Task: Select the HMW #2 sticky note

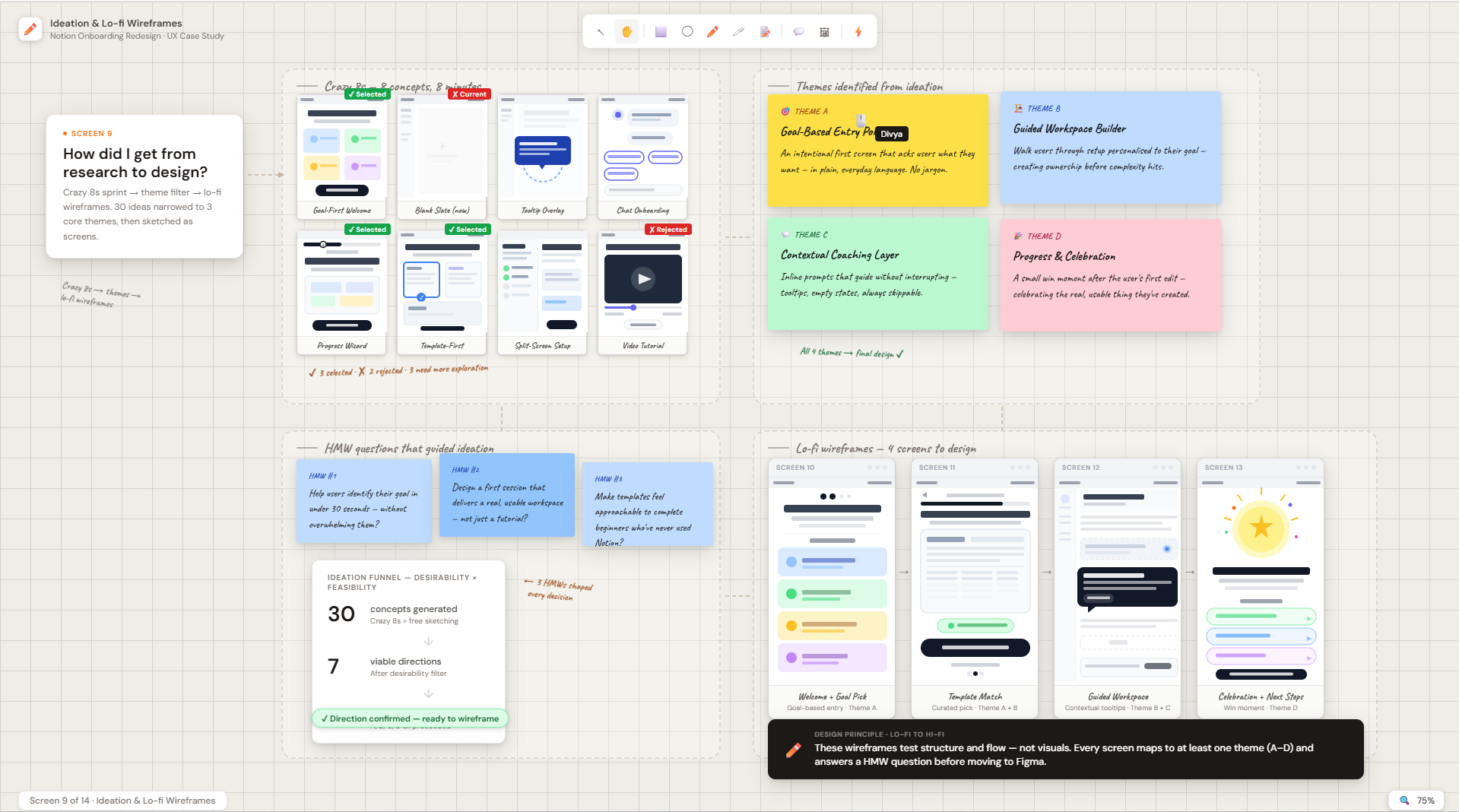Action: point(507,495)
